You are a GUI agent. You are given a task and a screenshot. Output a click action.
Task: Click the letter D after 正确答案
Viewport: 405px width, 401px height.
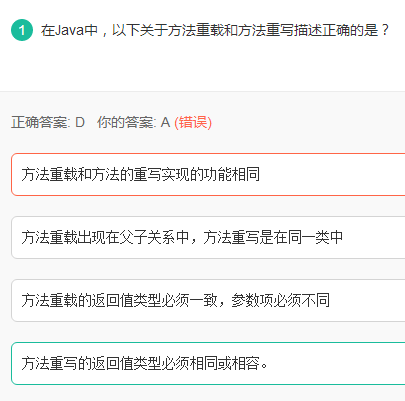[80, 122]
